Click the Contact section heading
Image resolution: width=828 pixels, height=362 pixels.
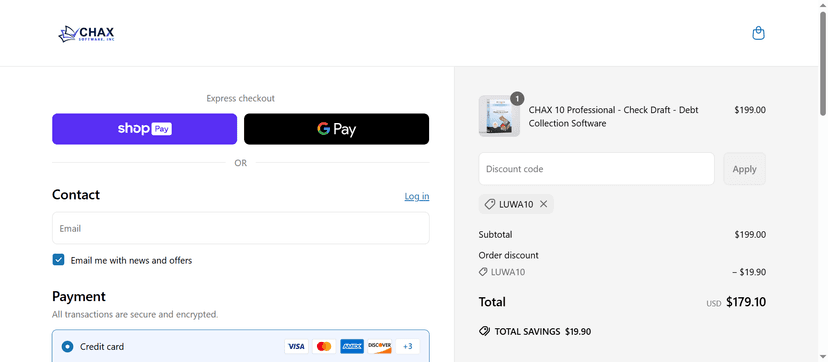click(x=76, y=195)
